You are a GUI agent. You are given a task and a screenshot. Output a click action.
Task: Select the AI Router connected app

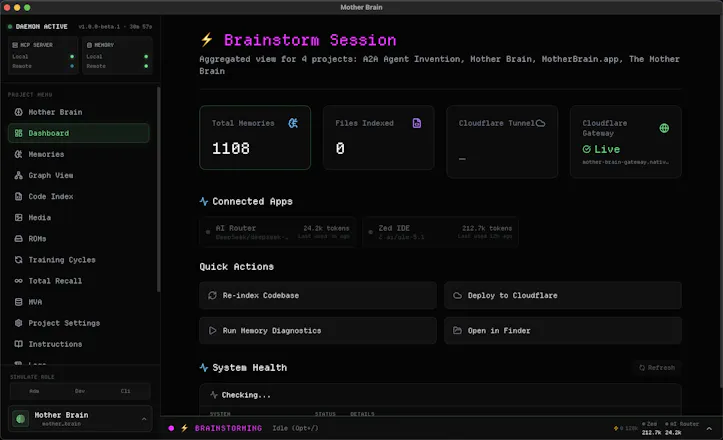point(278,232)
